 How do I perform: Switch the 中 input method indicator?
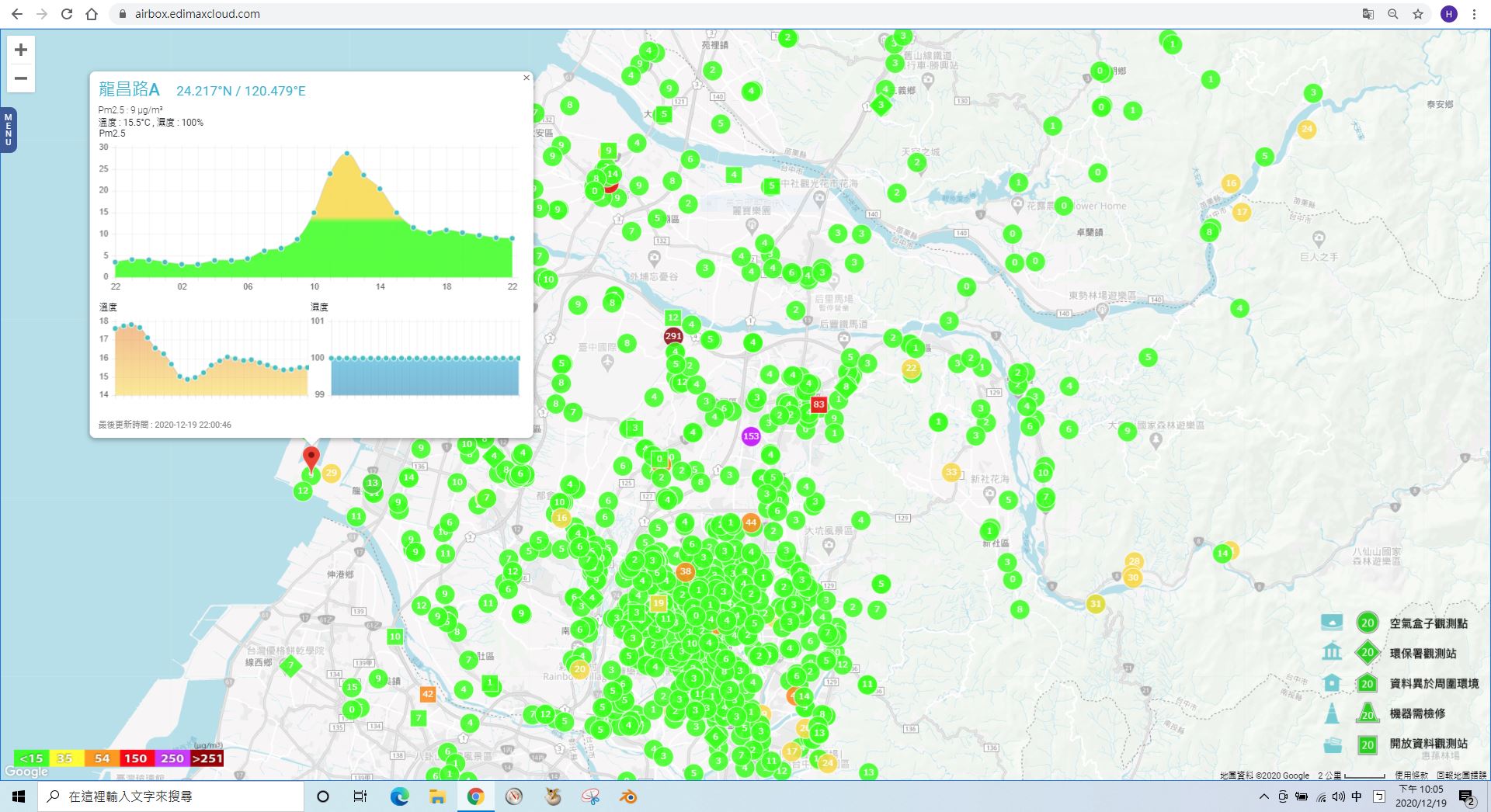(x=1357, y=796)
